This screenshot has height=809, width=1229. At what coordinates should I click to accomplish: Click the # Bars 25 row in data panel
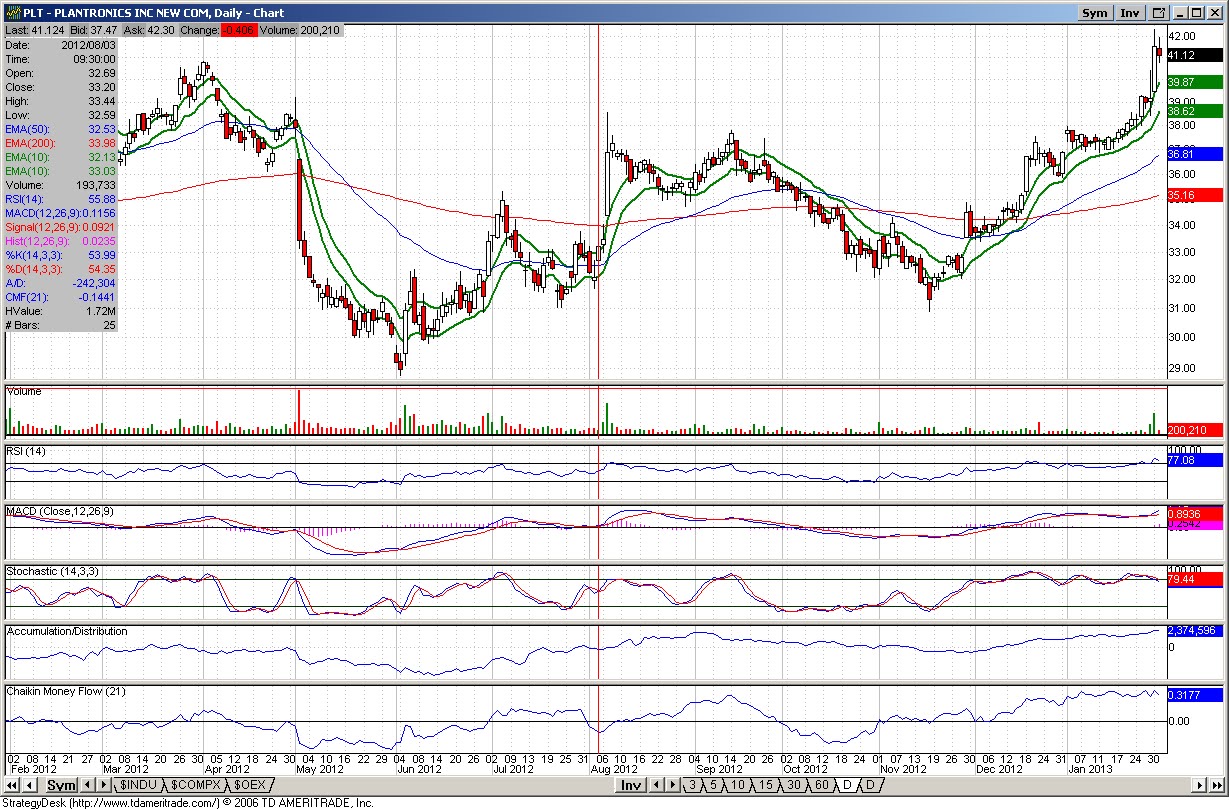tap(62, 325)
